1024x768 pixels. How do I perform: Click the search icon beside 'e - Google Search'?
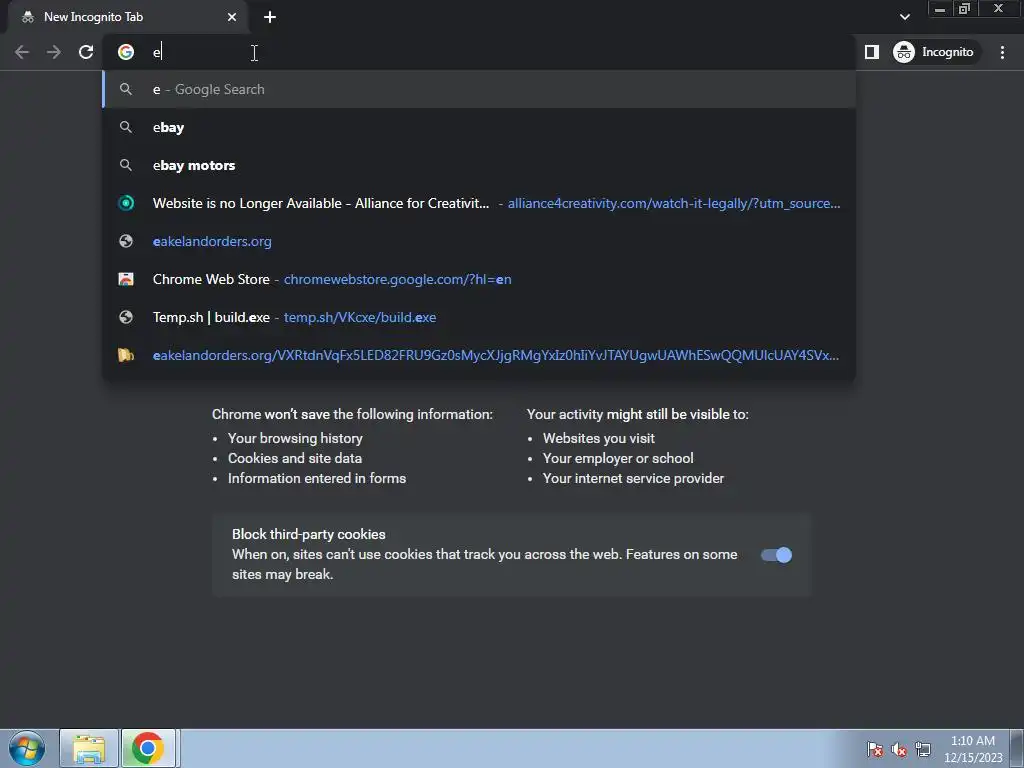pyautogui.click(x=126, y=89)
